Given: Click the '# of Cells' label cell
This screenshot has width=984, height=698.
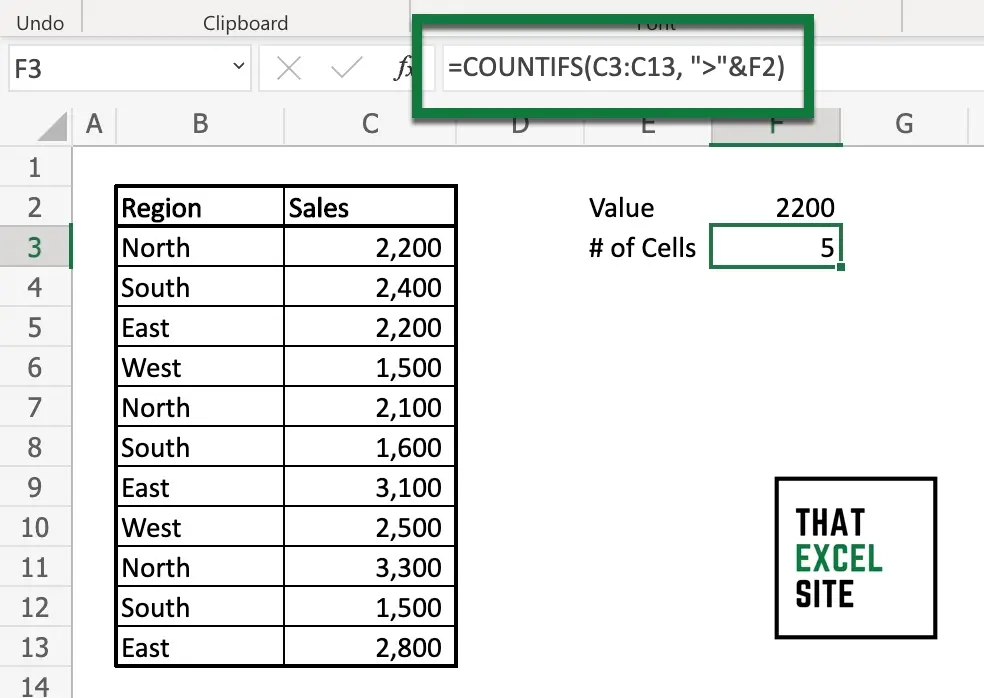Looking at the screenshot, I should click(642, 248).
